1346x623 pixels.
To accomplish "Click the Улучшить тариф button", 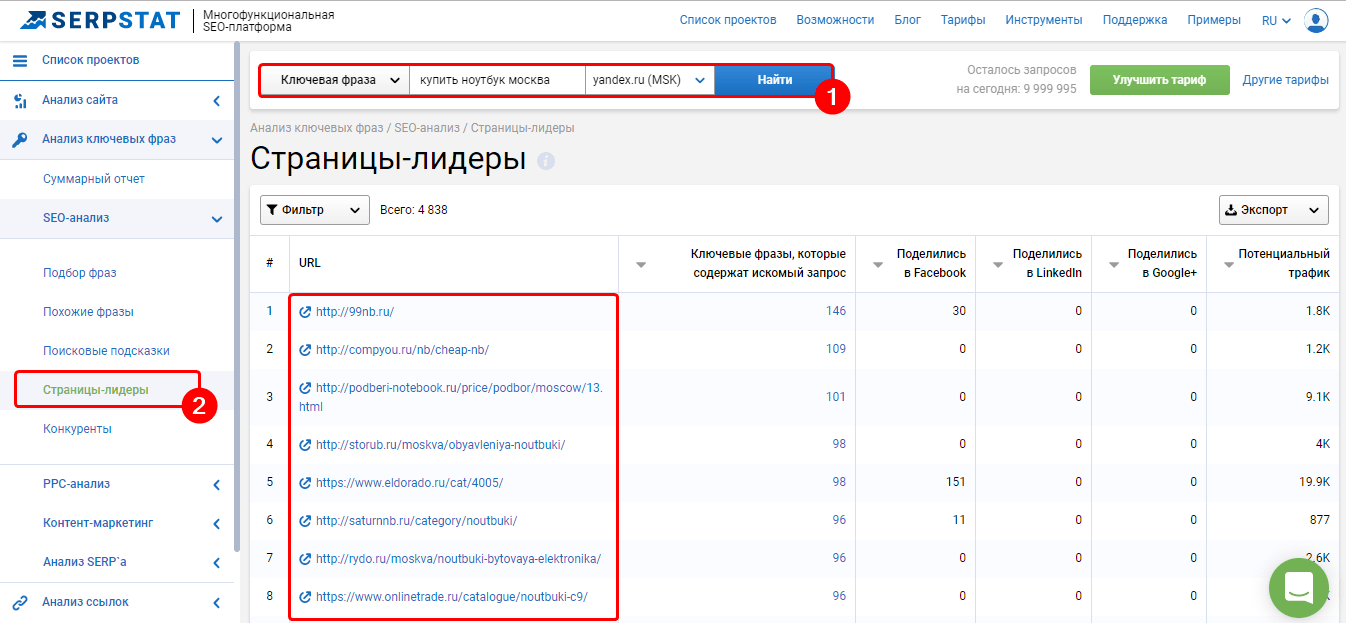I will point(1160,80).
